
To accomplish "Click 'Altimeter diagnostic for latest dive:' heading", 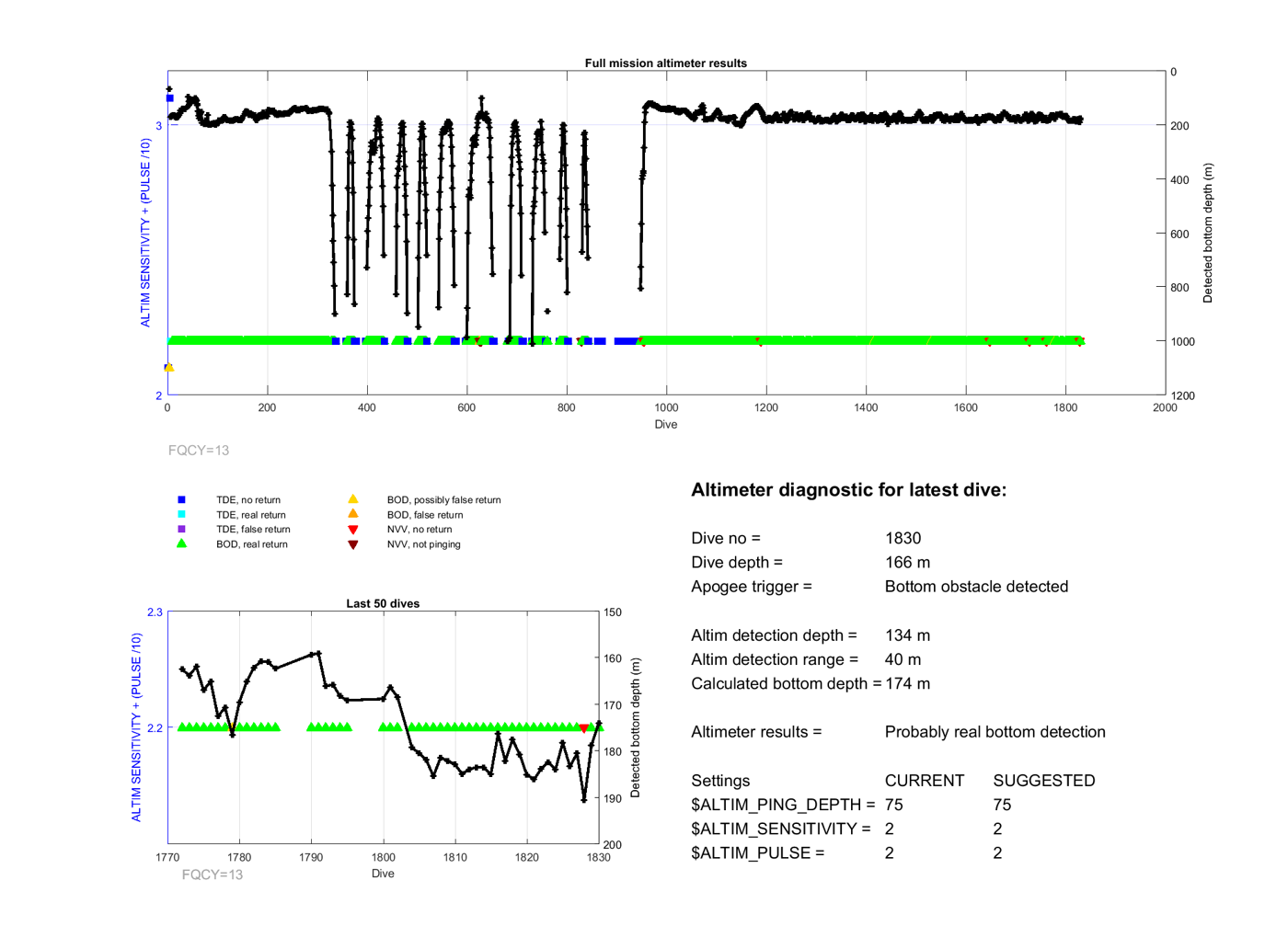I will click(848, 489).
